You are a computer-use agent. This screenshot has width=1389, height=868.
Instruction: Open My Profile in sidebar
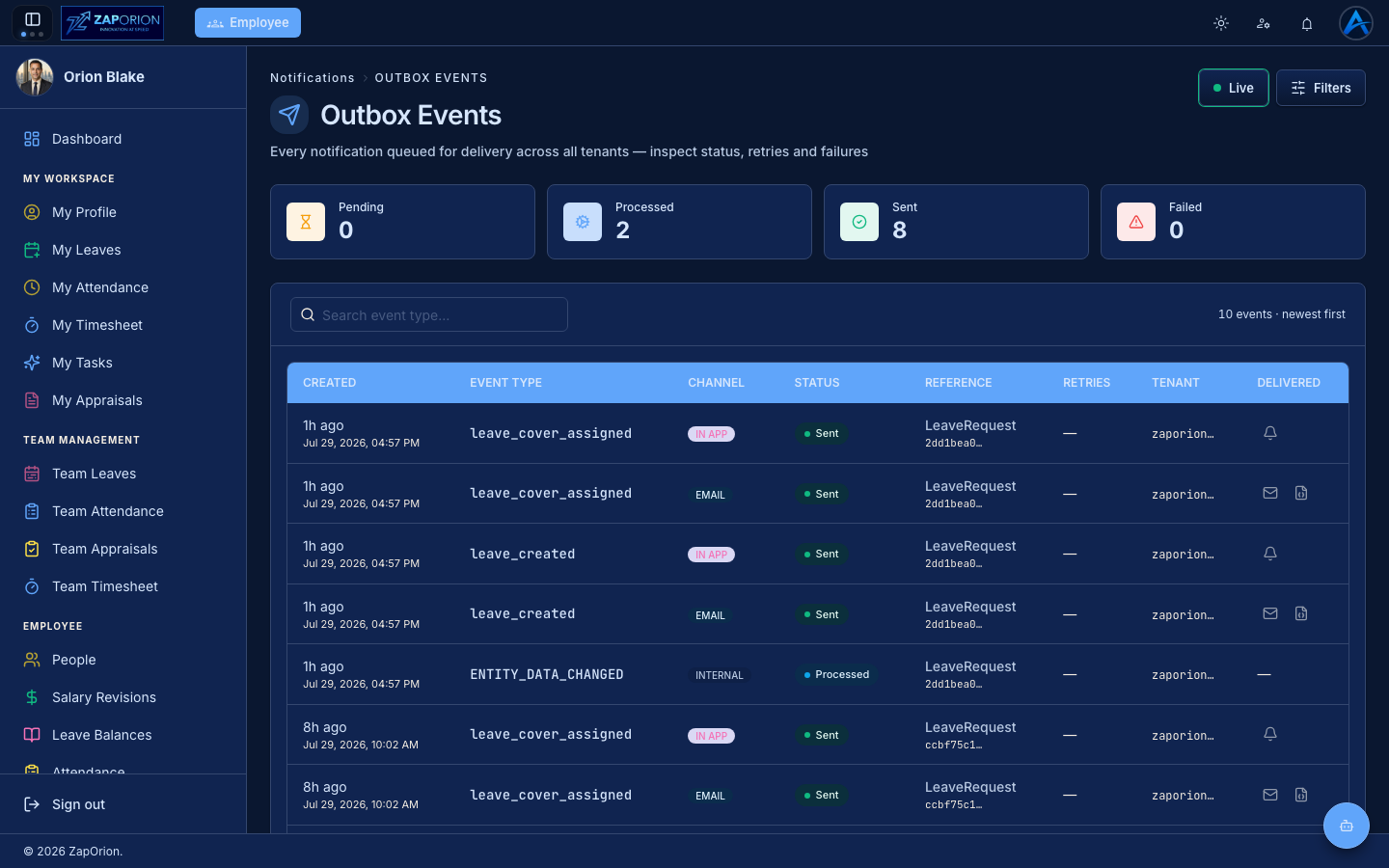pos(123,212)
